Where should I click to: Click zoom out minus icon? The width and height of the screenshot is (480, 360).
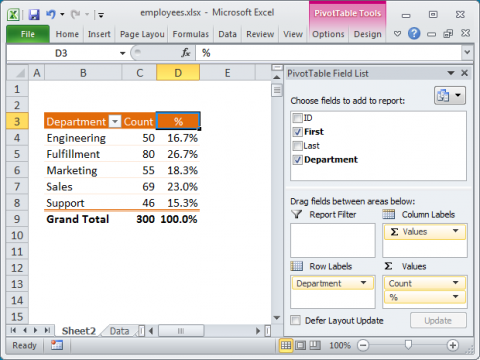point(363,345)
